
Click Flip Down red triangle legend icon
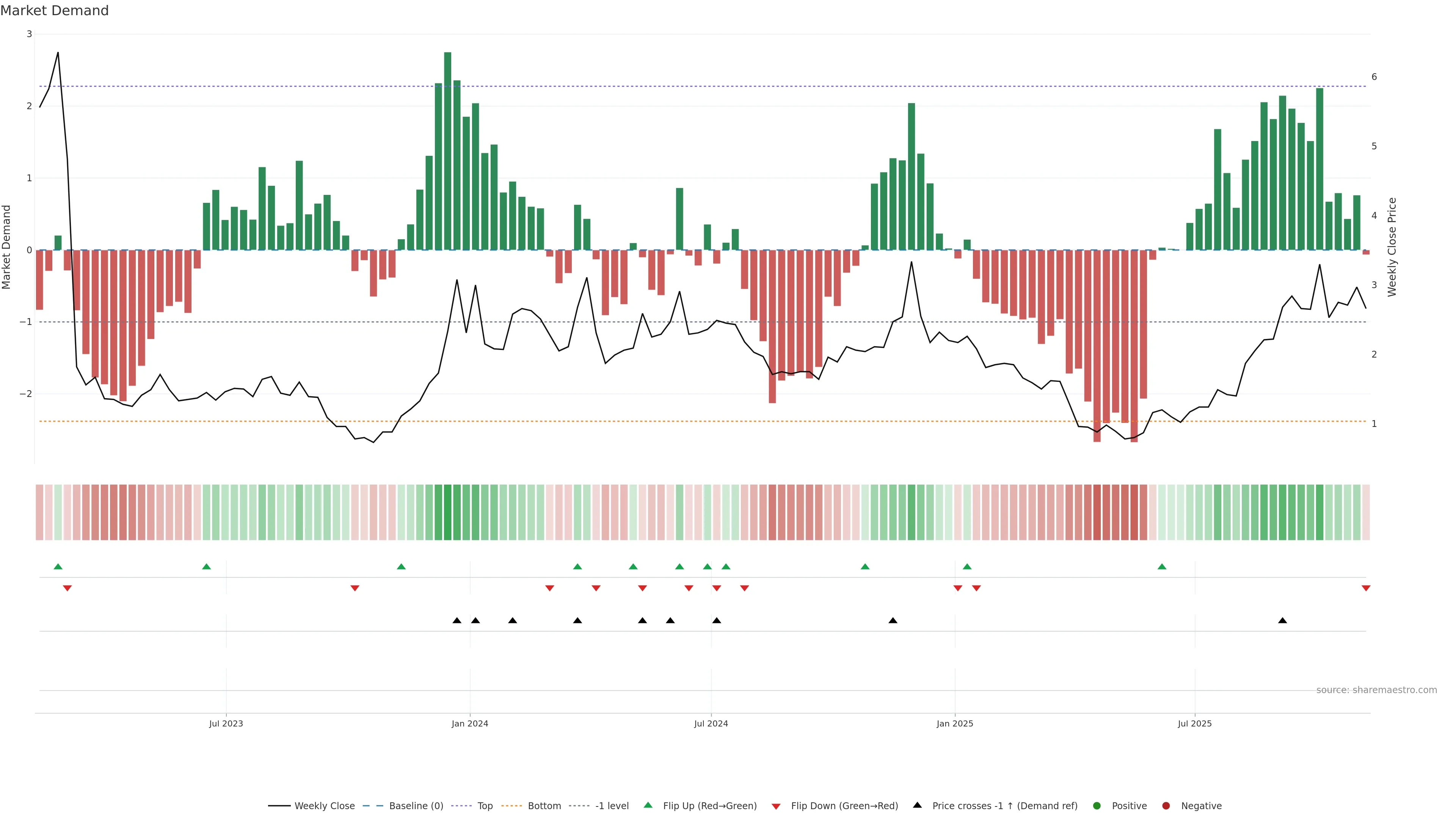click(x=776, y=806)
